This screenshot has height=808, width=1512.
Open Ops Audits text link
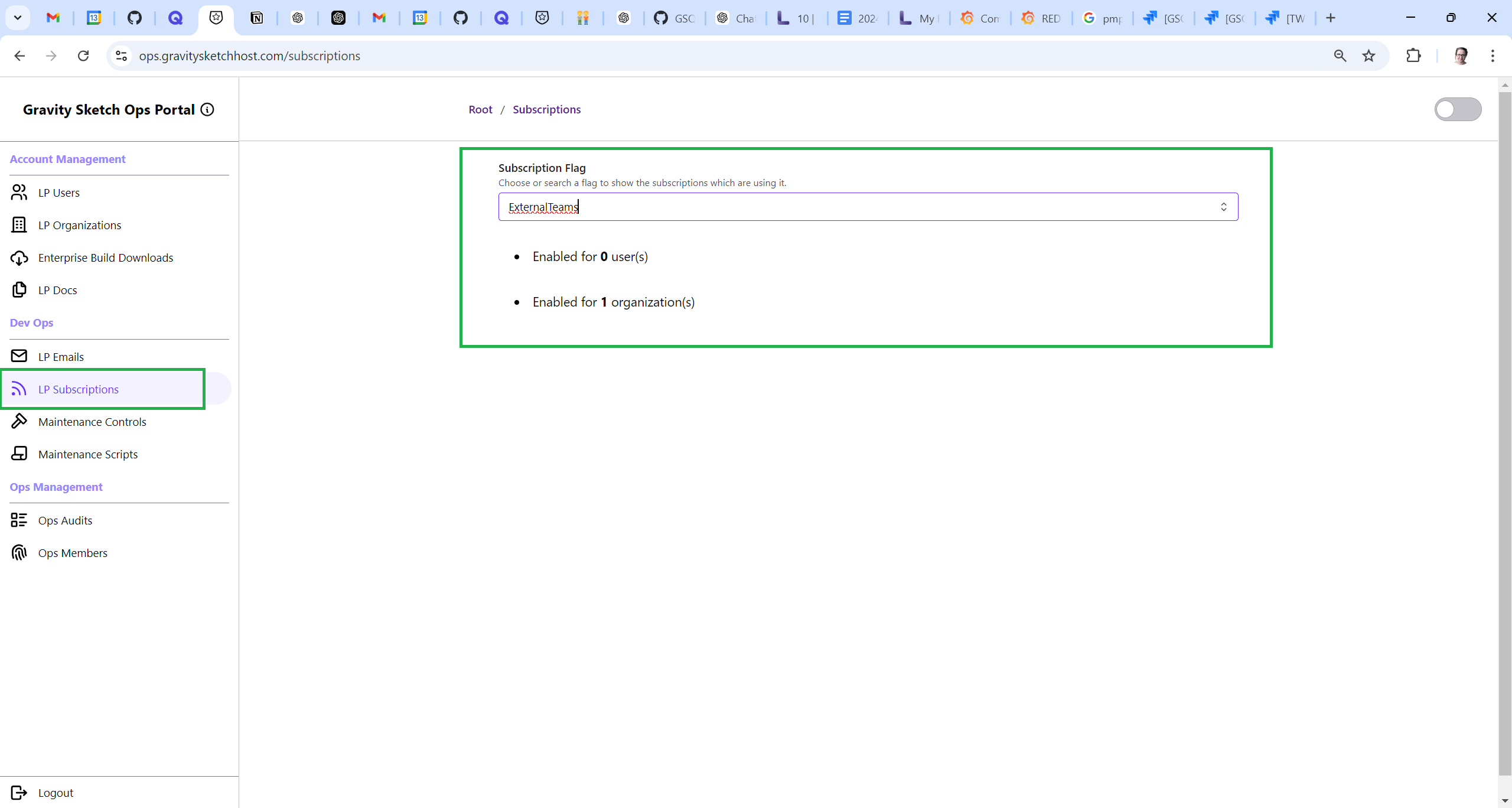65,521
